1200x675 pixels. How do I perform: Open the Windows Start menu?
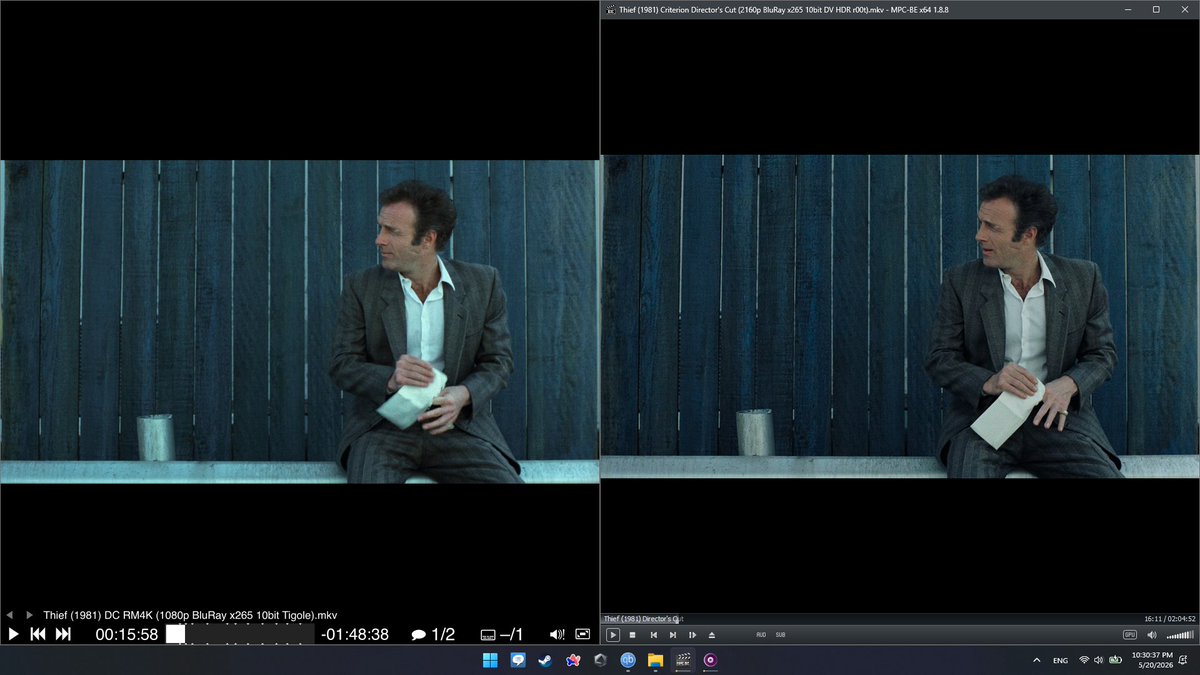(x=490, y=660)
